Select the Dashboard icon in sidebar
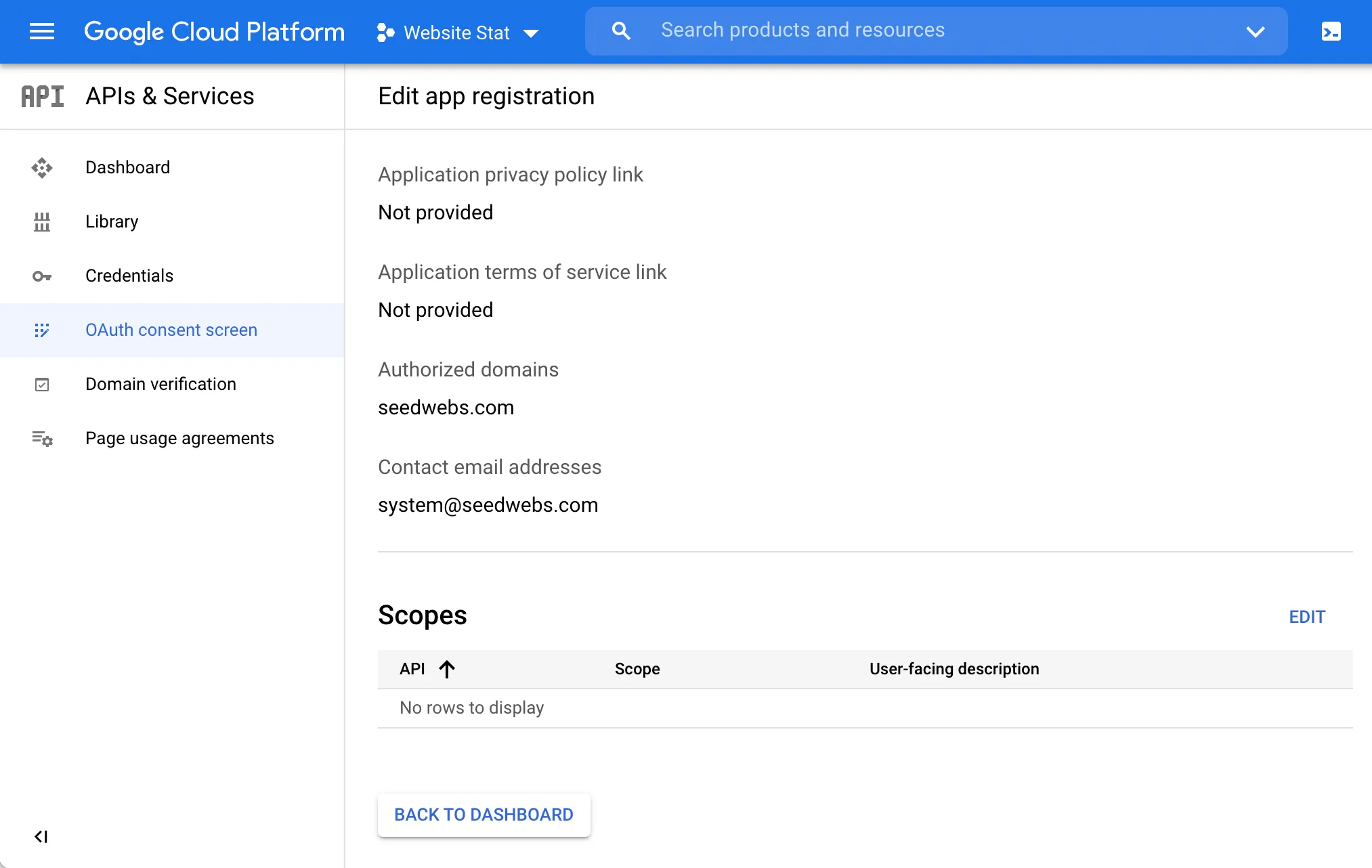 point(42,167)
